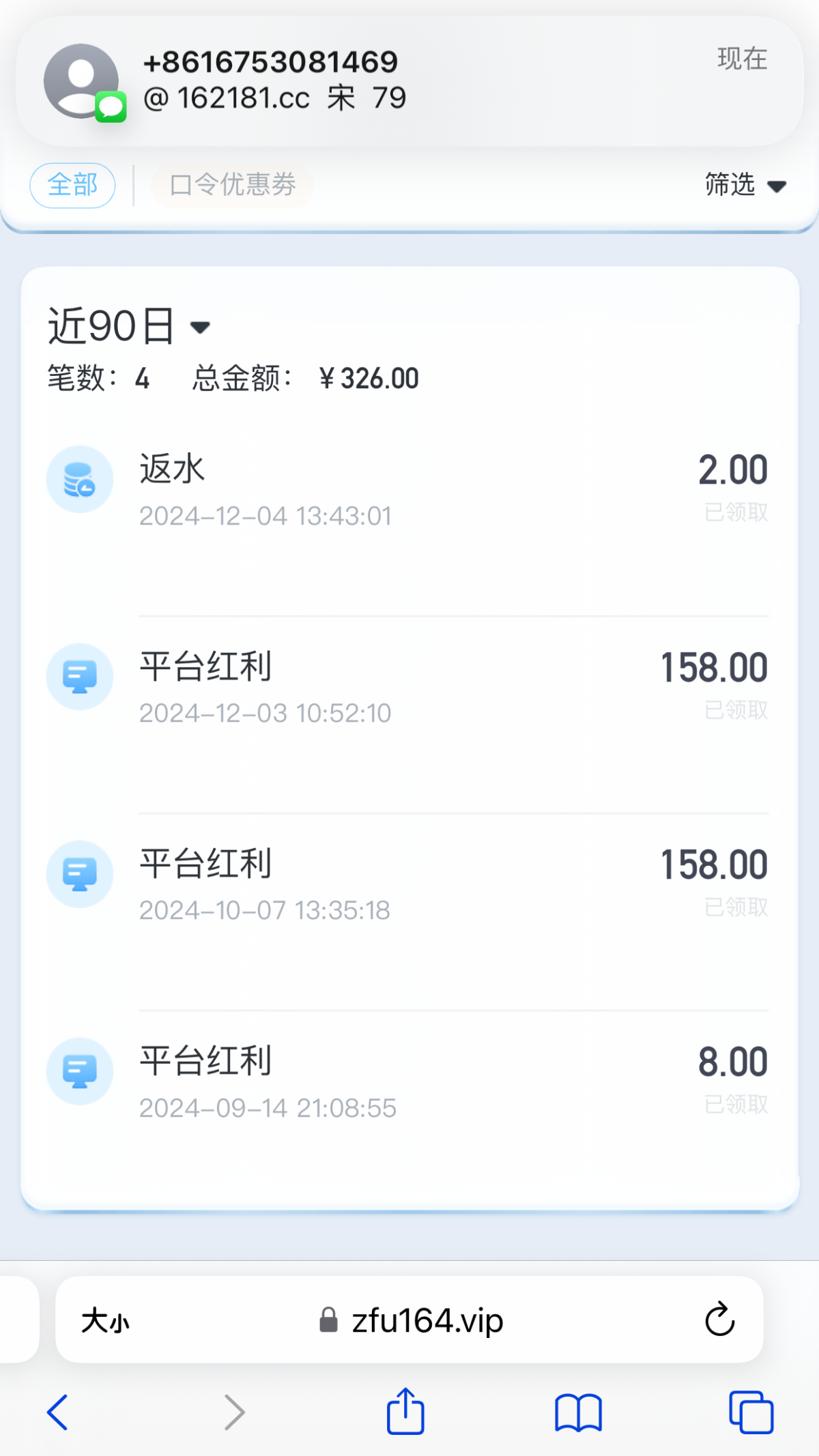The height and width of the screenshot is (1456, 819).
Task: Tap the Safari back arrow
Action: point(58,1412)
